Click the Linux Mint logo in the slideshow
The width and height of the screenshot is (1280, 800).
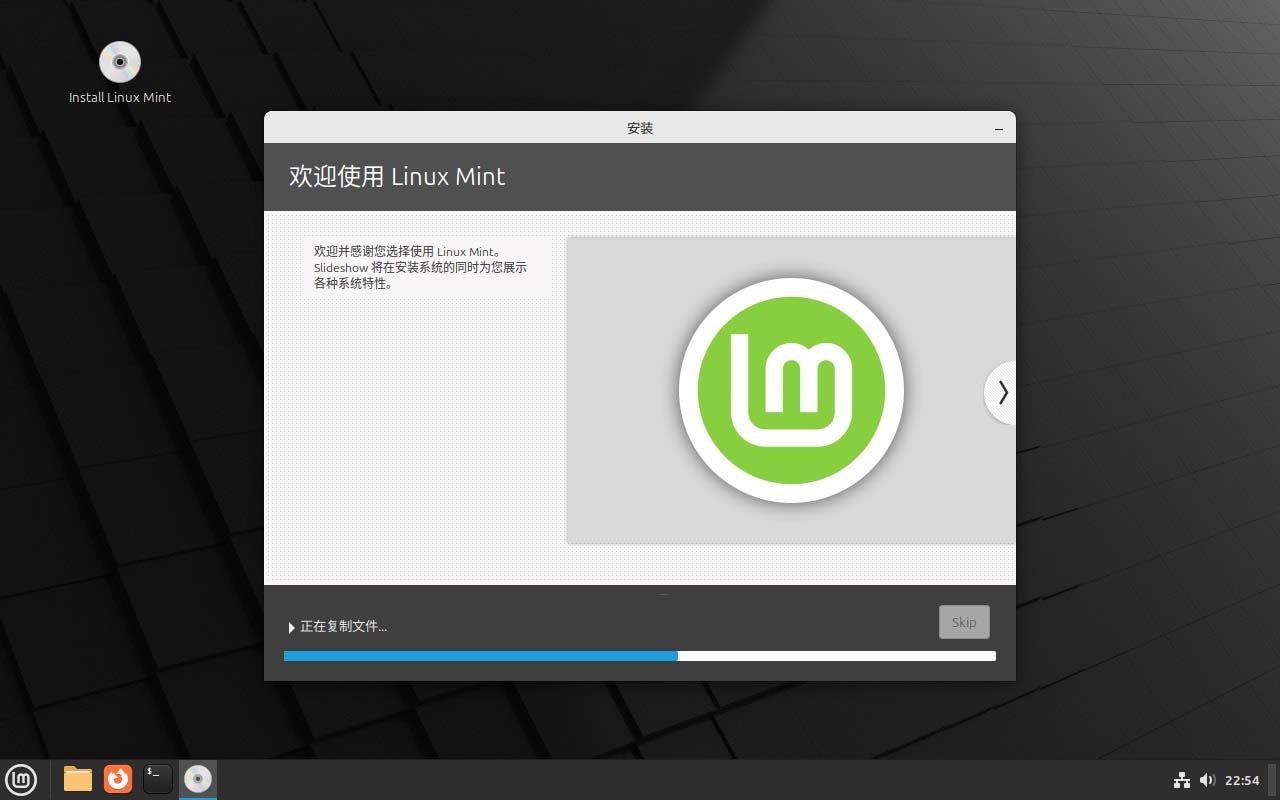pyautogui.click(x=791, y=389)
